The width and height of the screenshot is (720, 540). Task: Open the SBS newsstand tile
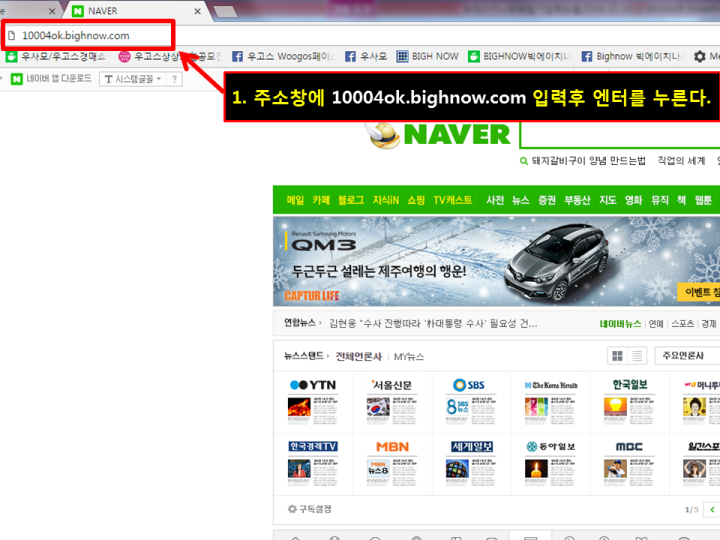coord(472,402)
